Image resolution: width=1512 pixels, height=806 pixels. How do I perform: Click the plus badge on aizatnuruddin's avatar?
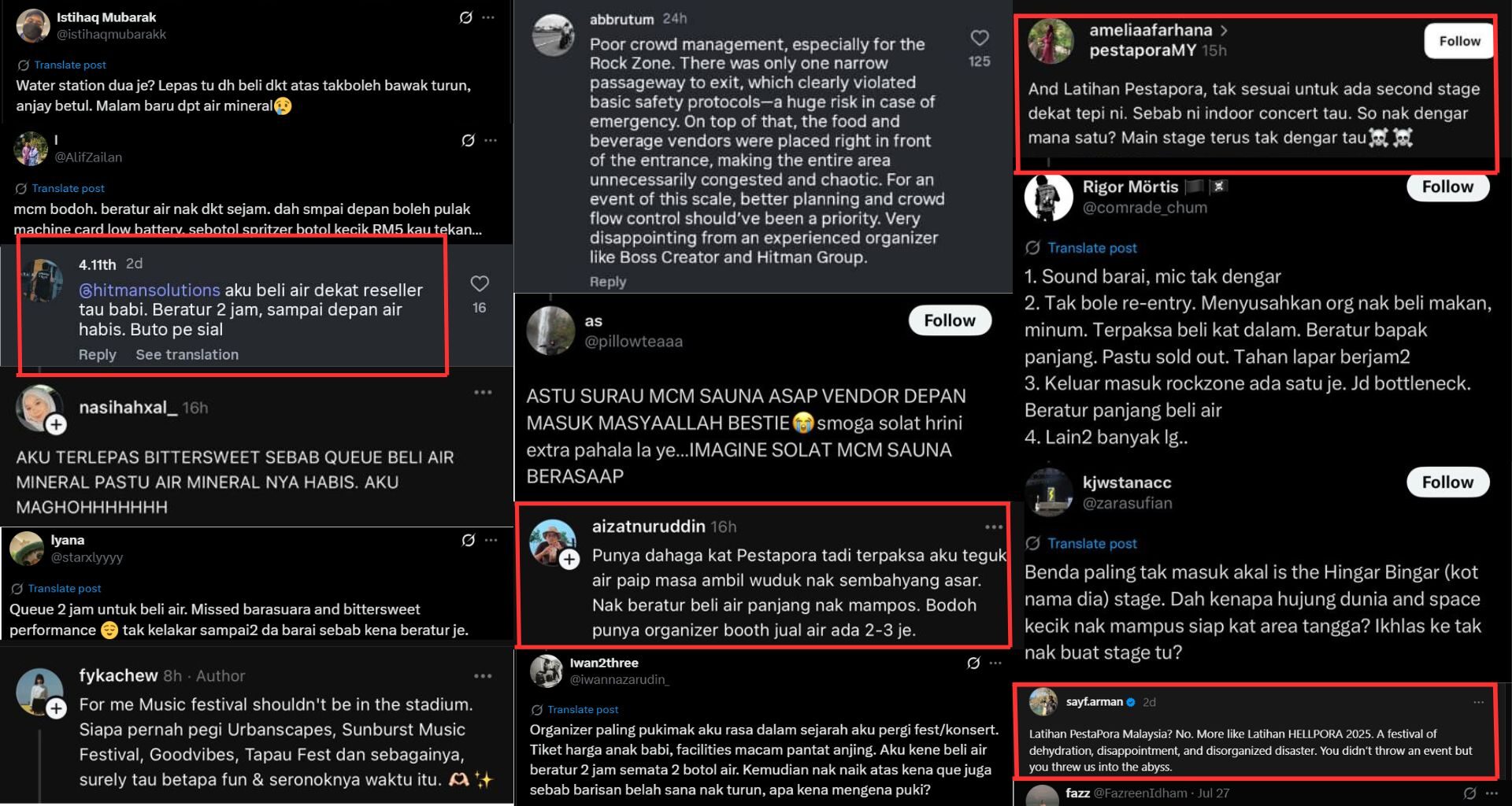point(569,560)
